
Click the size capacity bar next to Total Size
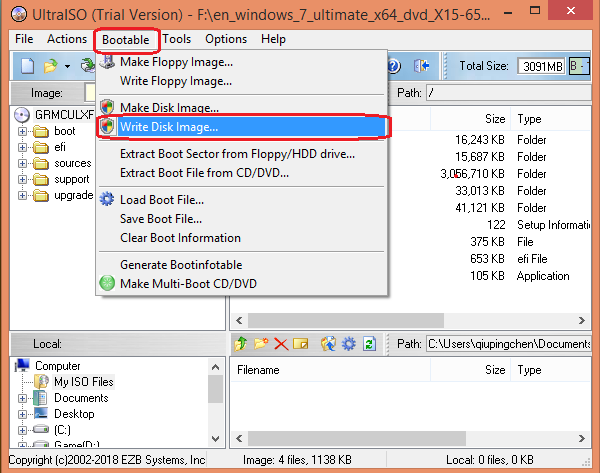click(579, 66)
